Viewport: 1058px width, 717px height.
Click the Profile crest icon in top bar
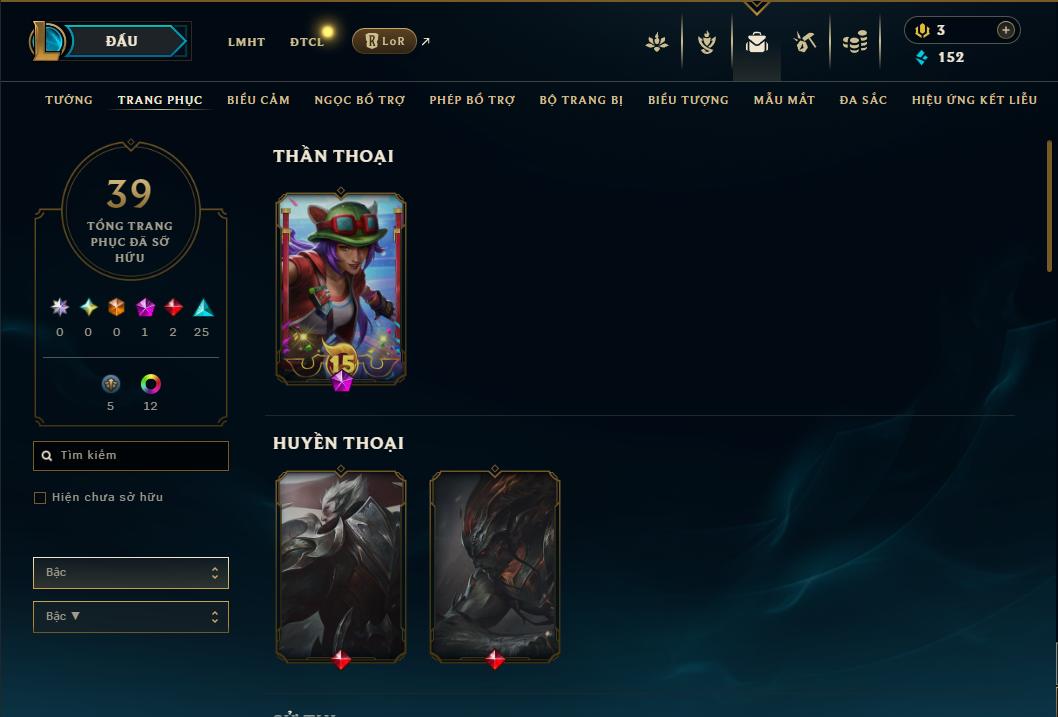(x=706, y=42)
